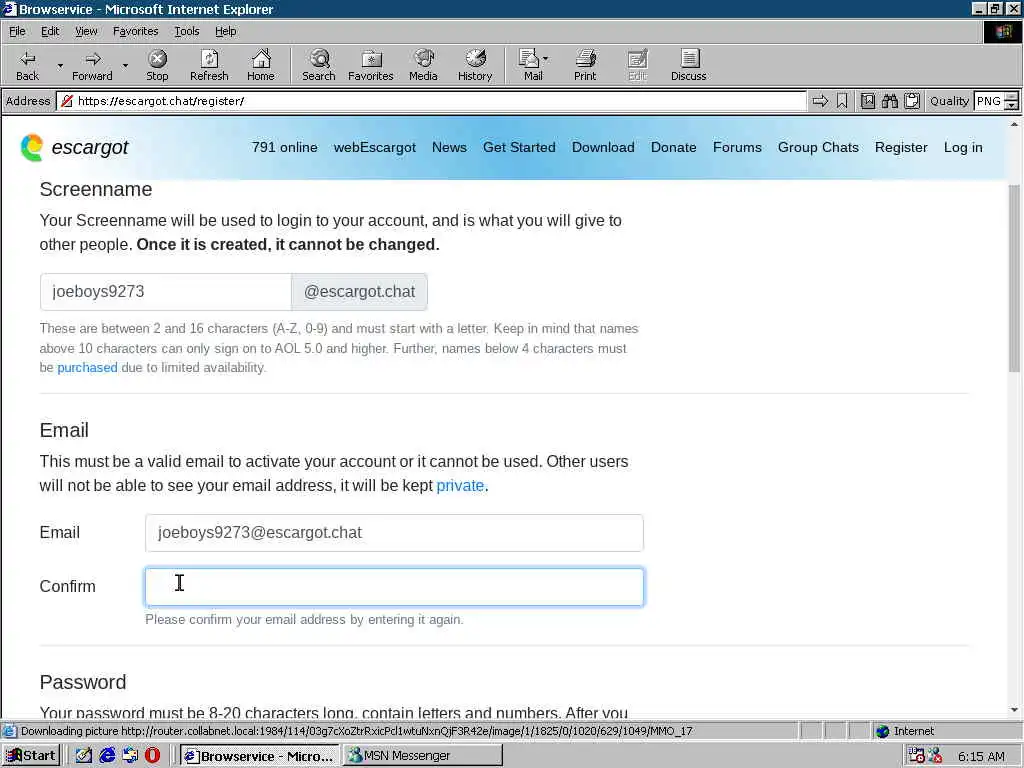This screenshot has height=768, width=1024.
Task: Switch to Browservice taskbar button
Action: pyautogui.click(x=260, y=756)
